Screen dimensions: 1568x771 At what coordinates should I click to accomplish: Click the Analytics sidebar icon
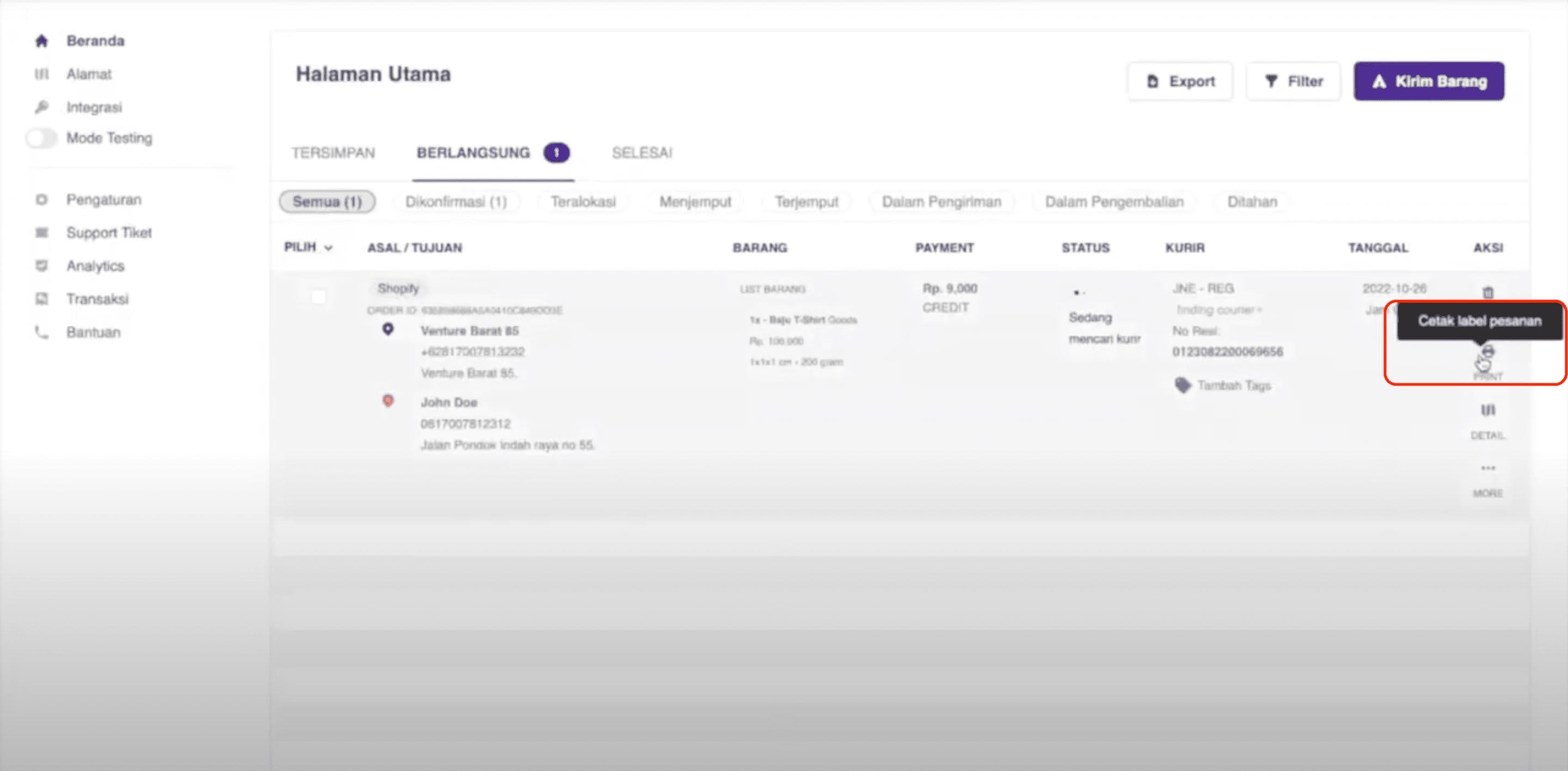pos(41,266)
